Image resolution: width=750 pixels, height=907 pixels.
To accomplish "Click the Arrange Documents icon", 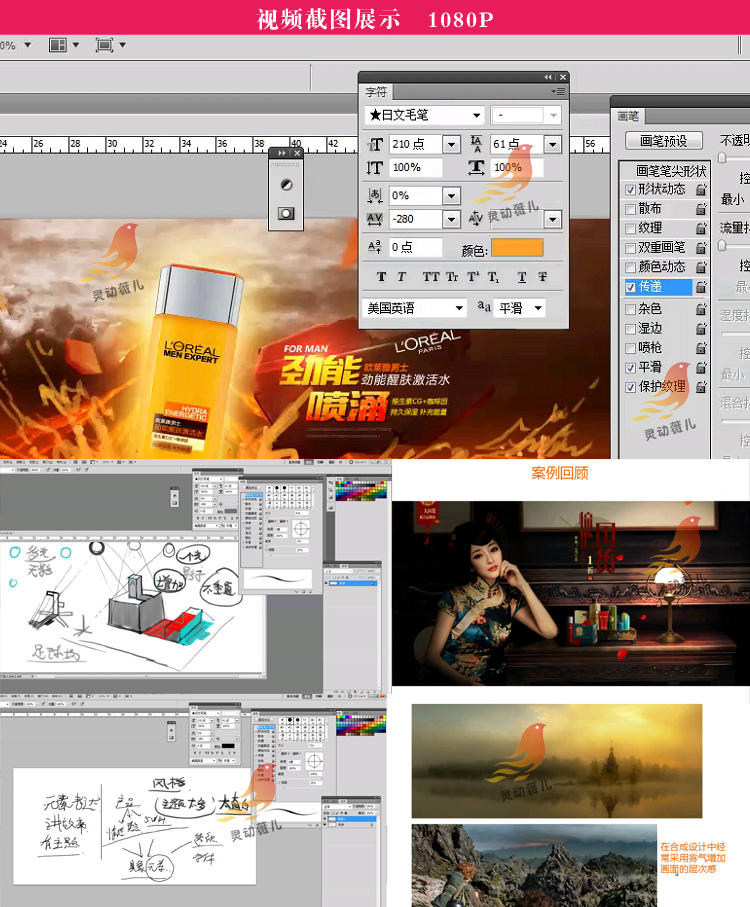I will click(58, 45).
